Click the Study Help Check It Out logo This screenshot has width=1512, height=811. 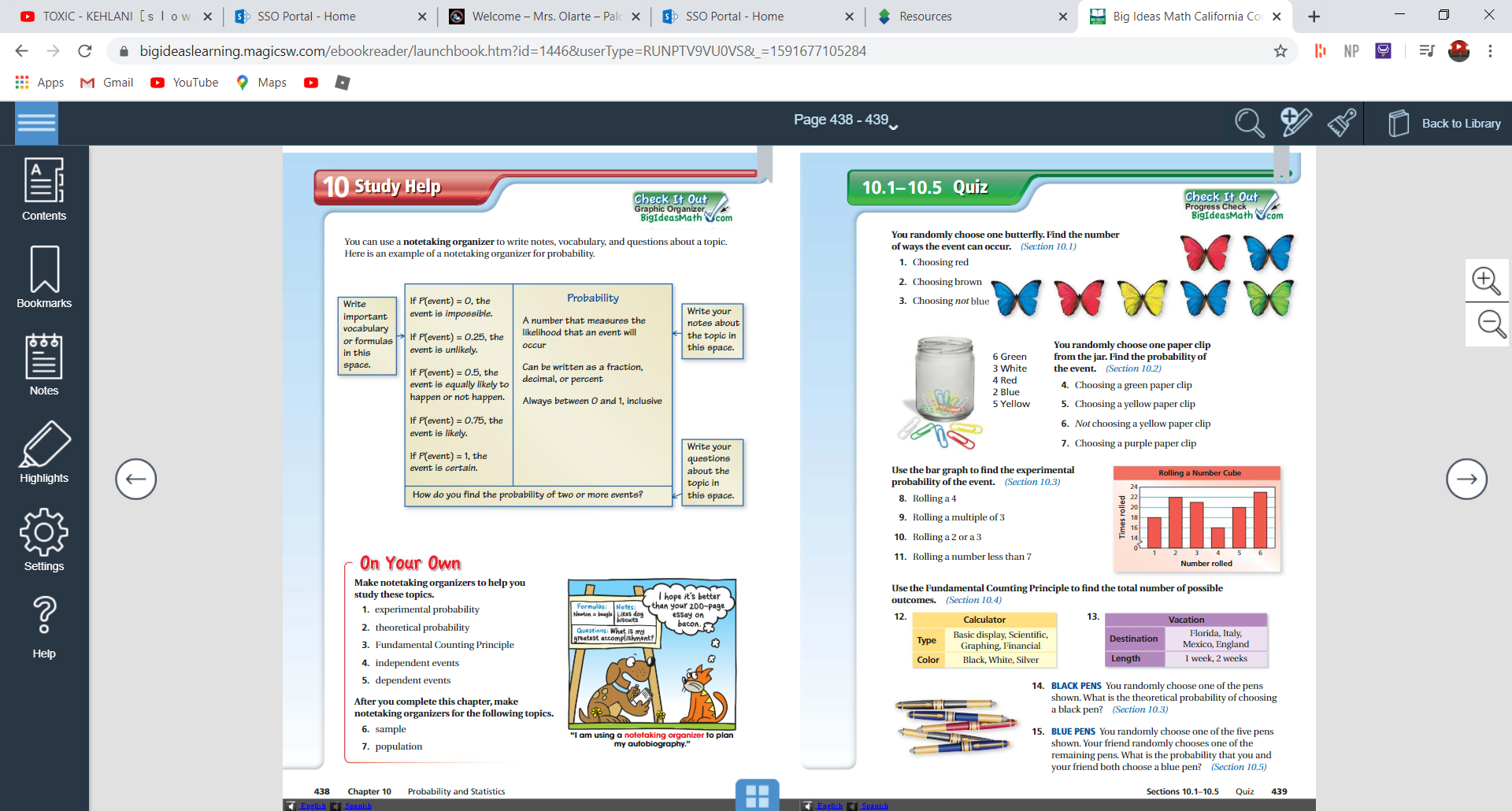click(x=683, y=208)
